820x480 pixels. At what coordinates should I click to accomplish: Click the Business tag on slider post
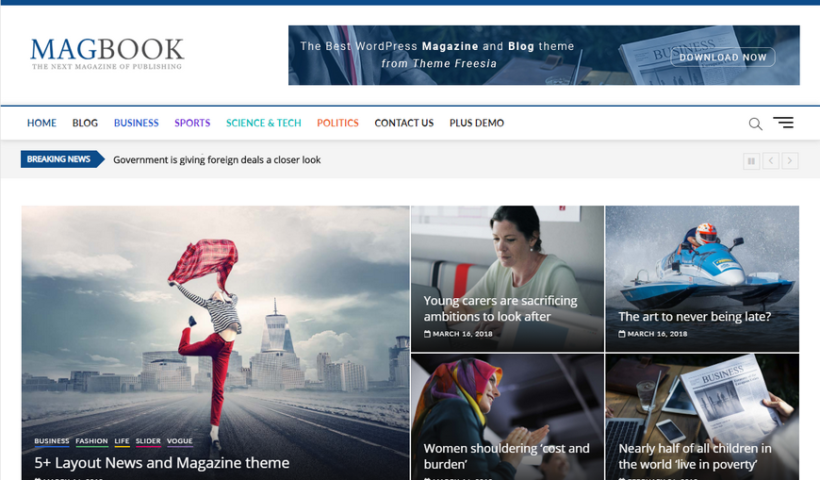pos(52,441)
